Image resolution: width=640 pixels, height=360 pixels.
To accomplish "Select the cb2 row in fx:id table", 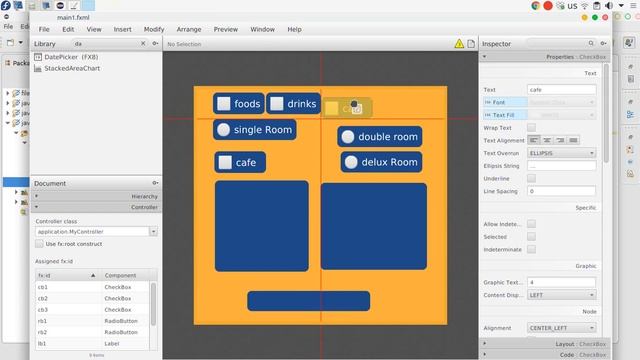I will click(92, 298).
